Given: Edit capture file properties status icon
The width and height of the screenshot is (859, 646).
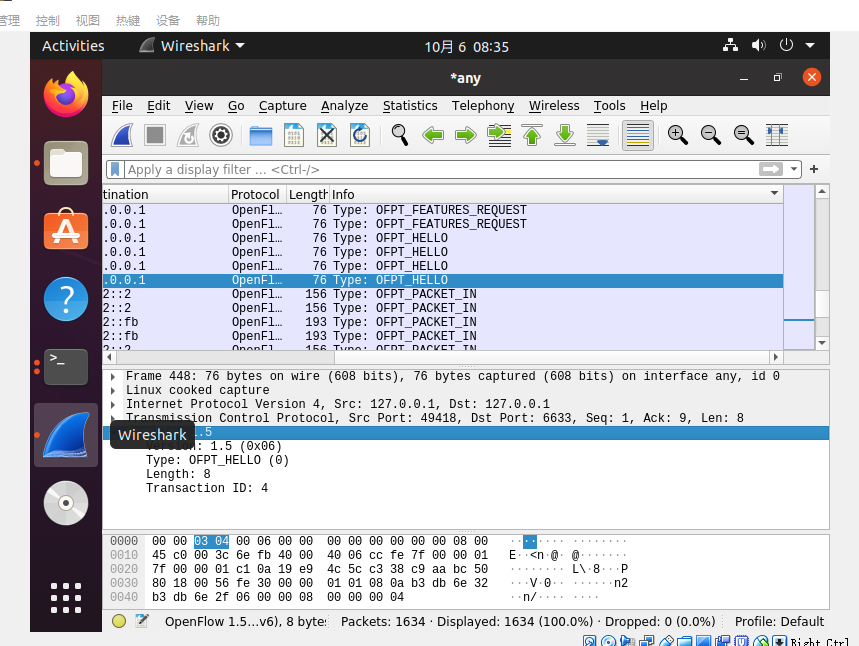Looking at the screenshot, I should pos(142,621).
